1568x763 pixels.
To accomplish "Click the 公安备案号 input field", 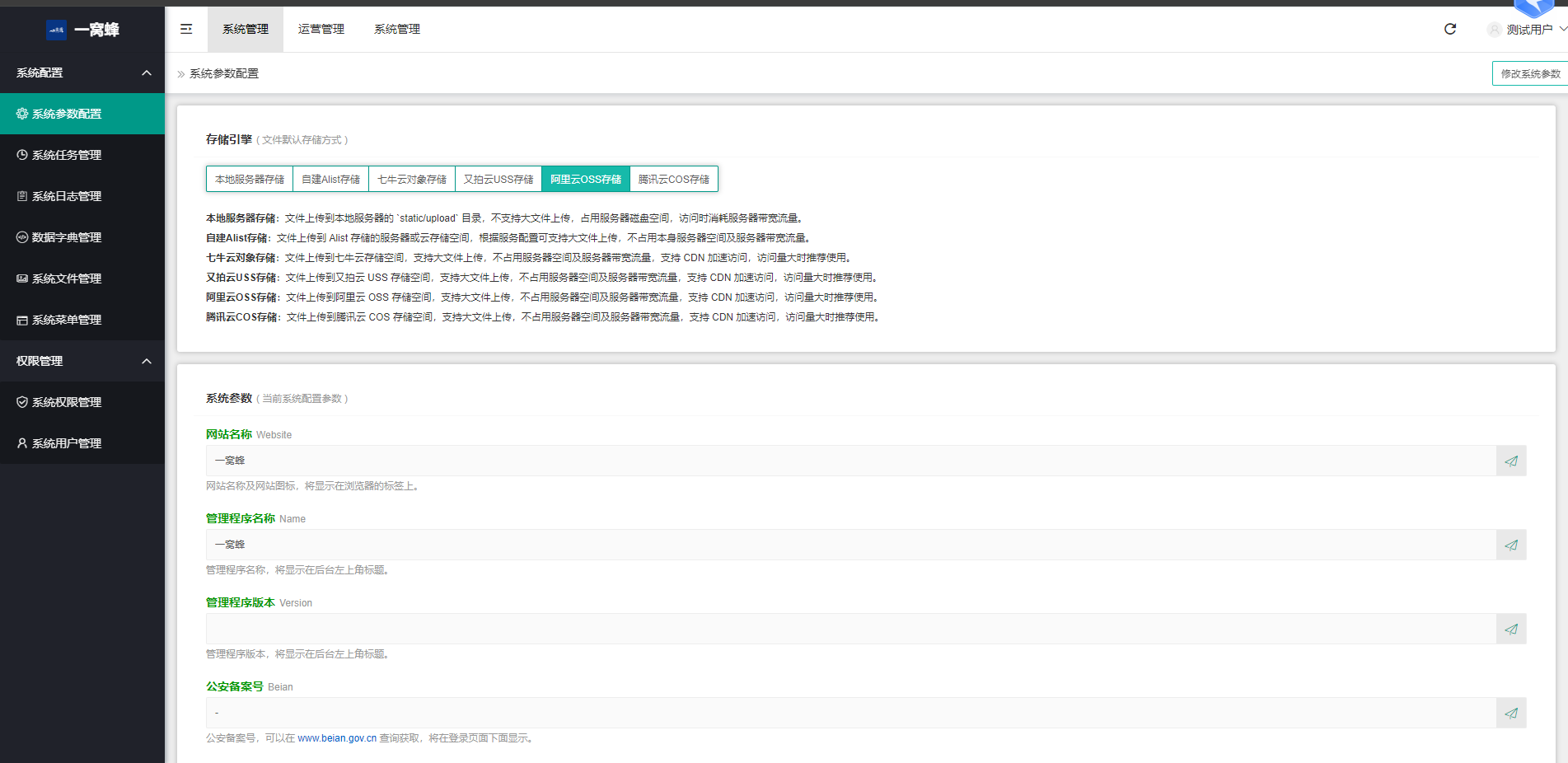I will [851, 713].
